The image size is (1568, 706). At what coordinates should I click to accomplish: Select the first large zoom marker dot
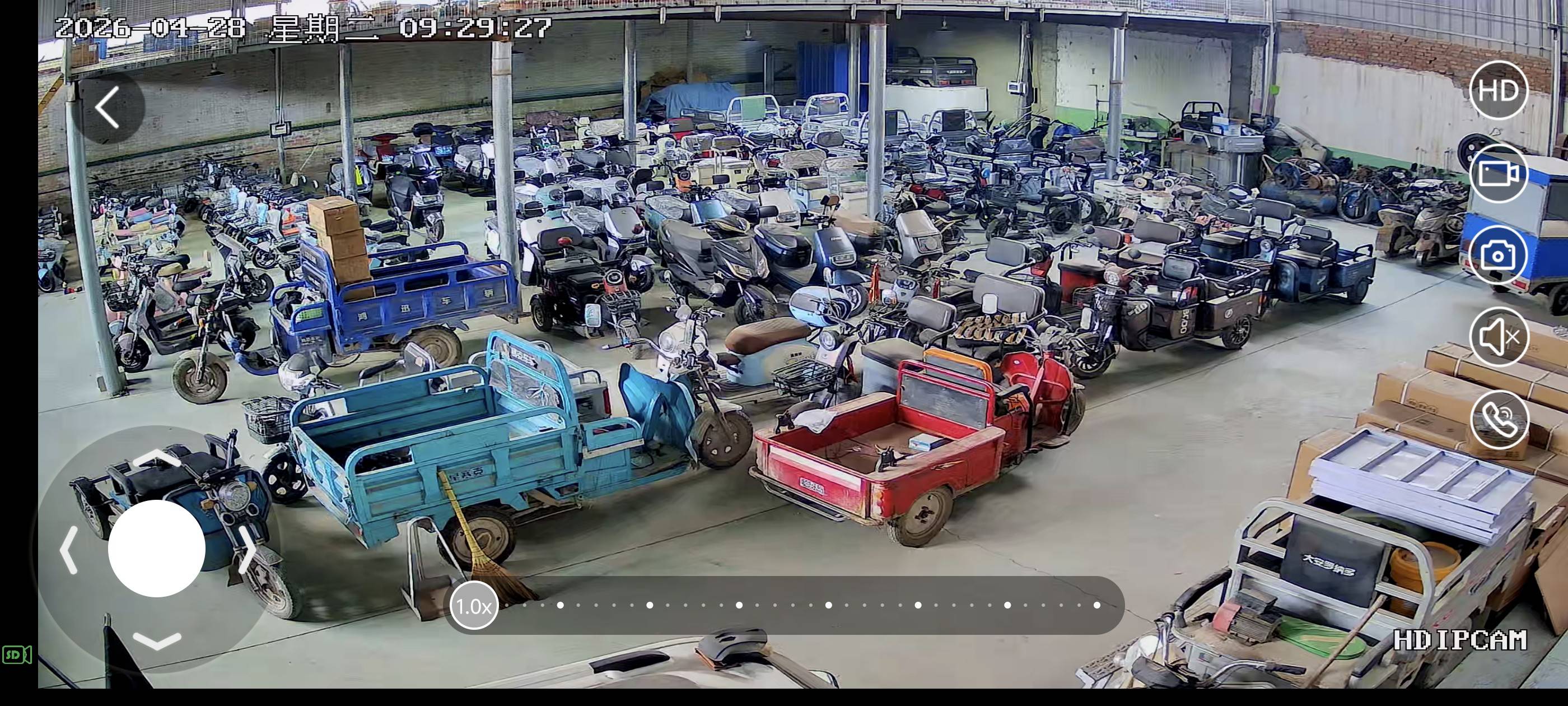[560, 605]
